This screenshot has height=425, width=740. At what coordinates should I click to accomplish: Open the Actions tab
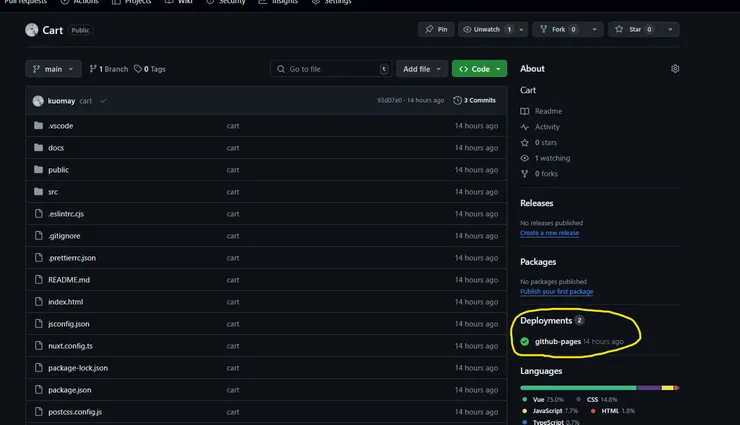pos(80,2)
